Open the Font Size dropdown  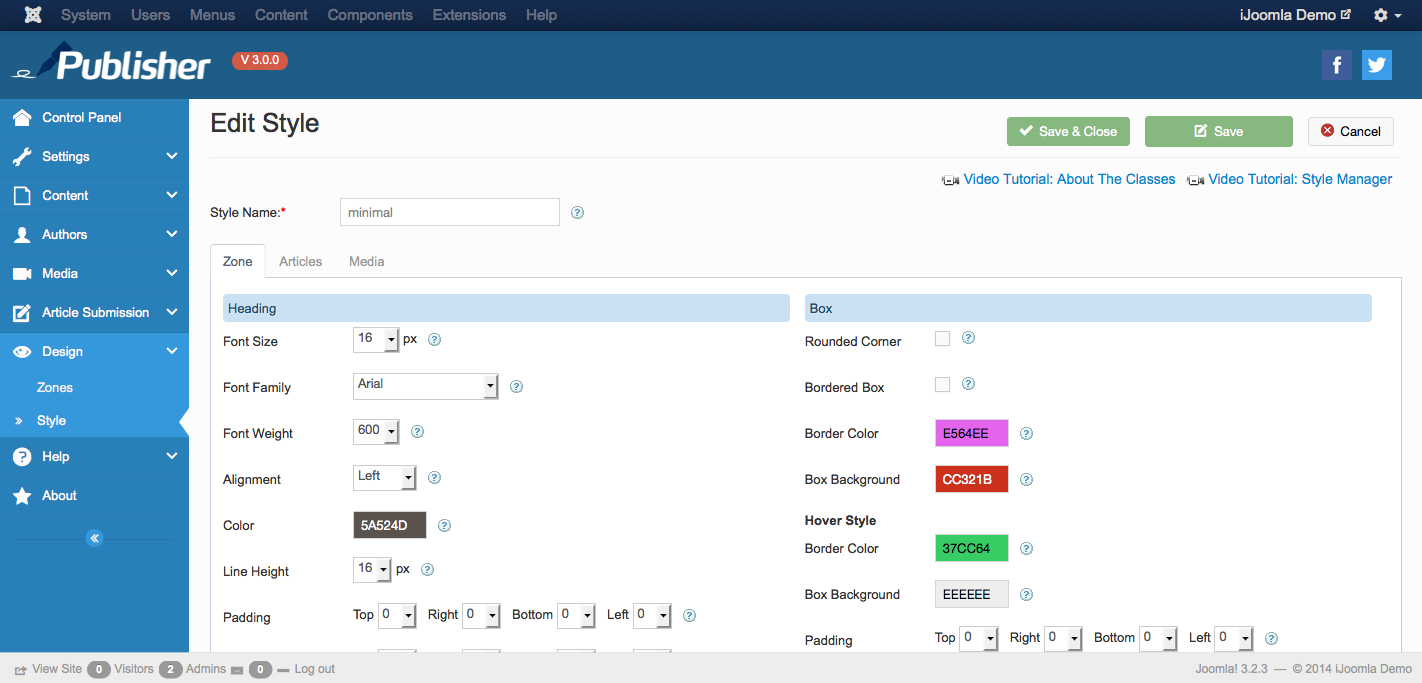[x=376, y=340]
